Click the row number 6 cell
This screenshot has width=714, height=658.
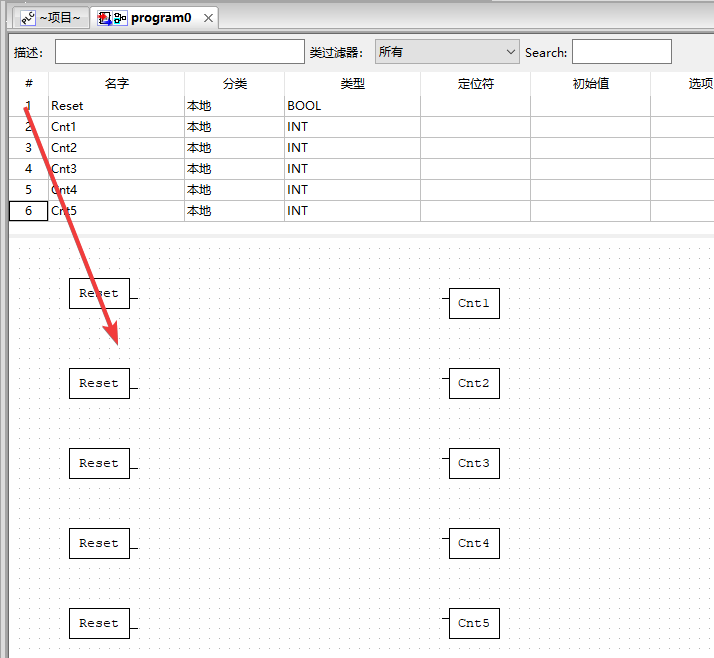[x=28, y=211]
